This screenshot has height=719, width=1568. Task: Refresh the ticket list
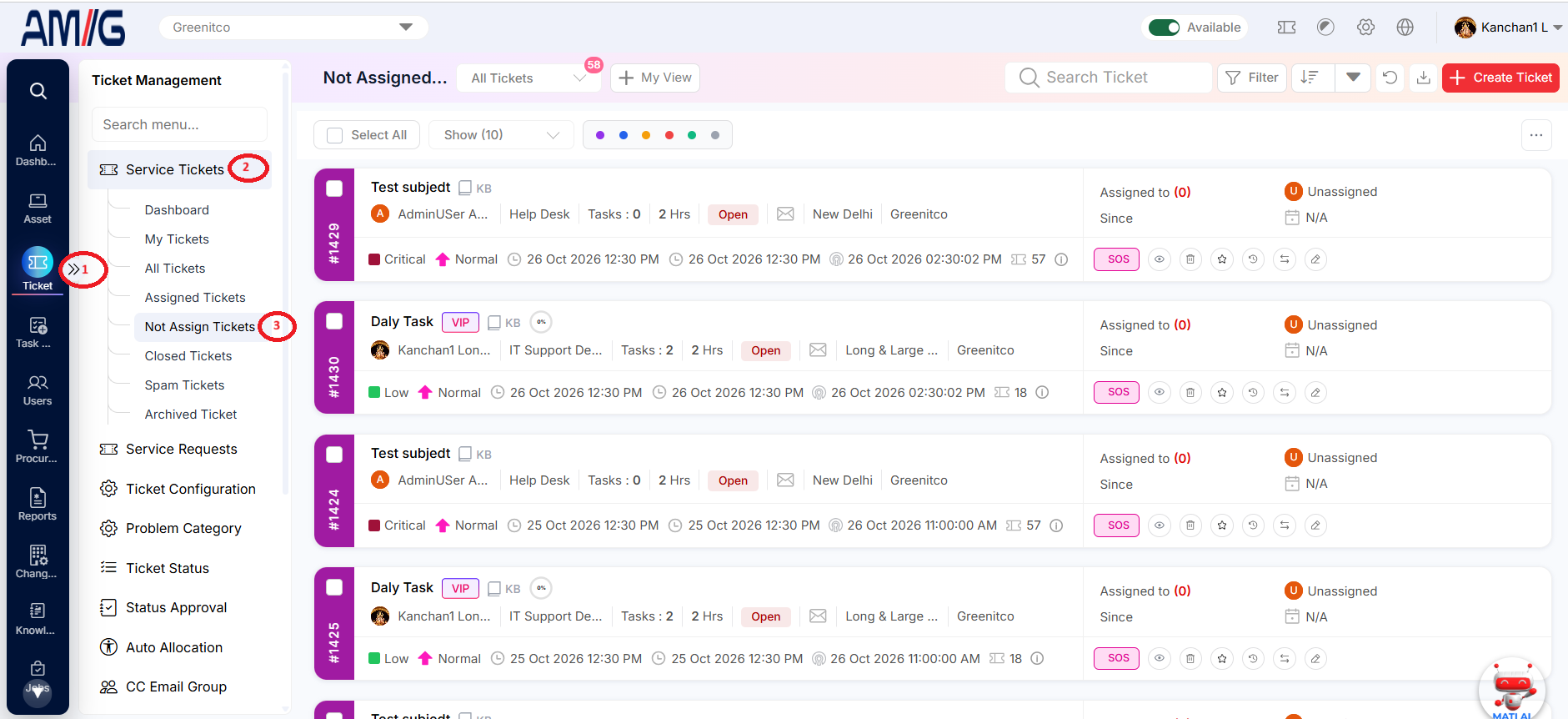point(1390,78)
